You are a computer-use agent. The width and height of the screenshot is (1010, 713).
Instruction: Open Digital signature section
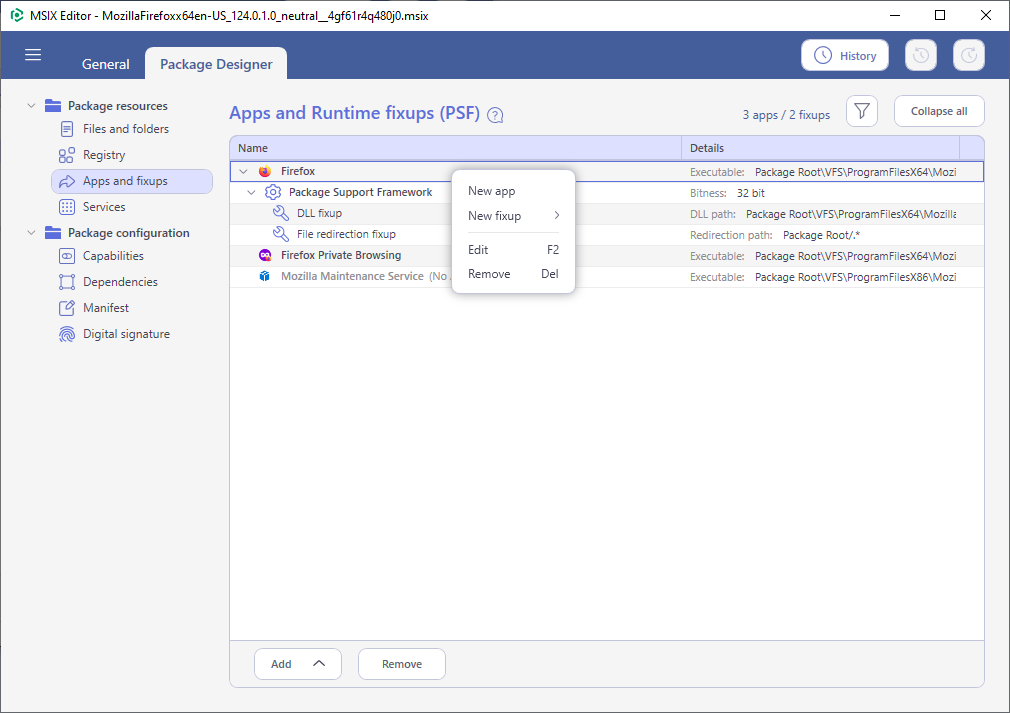(x=131, y=334)
